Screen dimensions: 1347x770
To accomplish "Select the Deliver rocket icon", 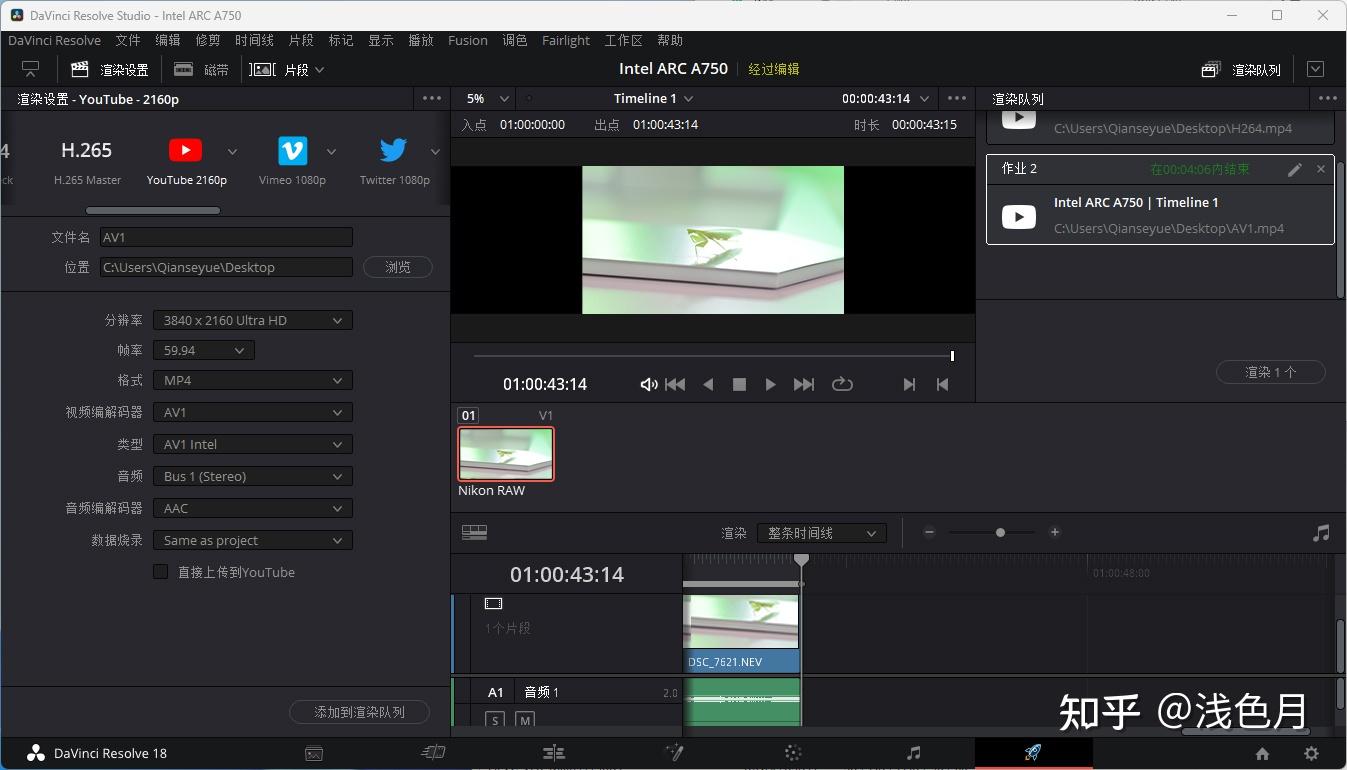I will [1034, 753].
